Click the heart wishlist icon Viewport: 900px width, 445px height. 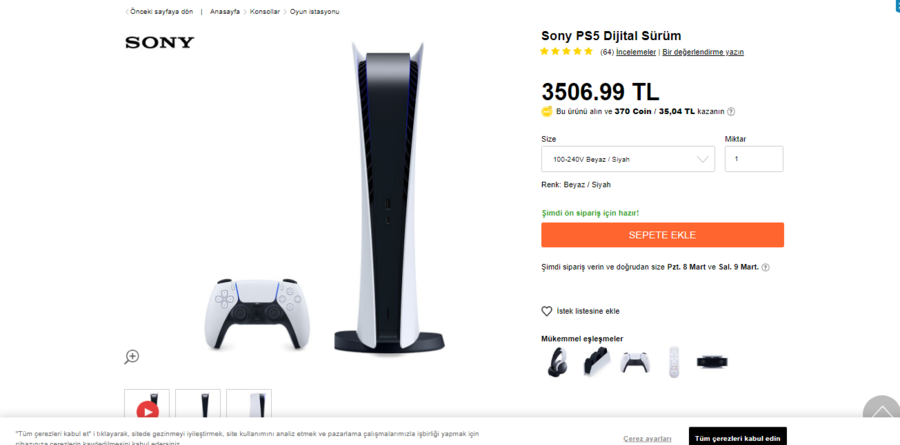click(546, 311)
